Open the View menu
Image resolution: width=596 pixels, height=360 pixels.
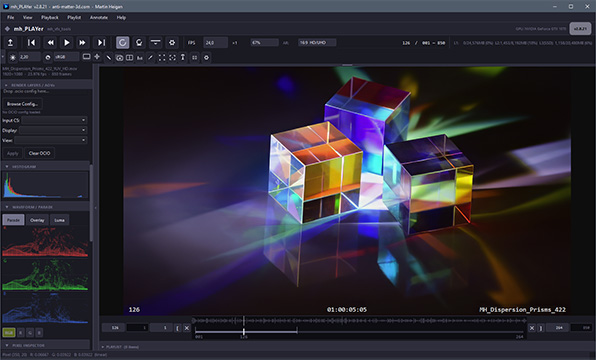(27, 17)
